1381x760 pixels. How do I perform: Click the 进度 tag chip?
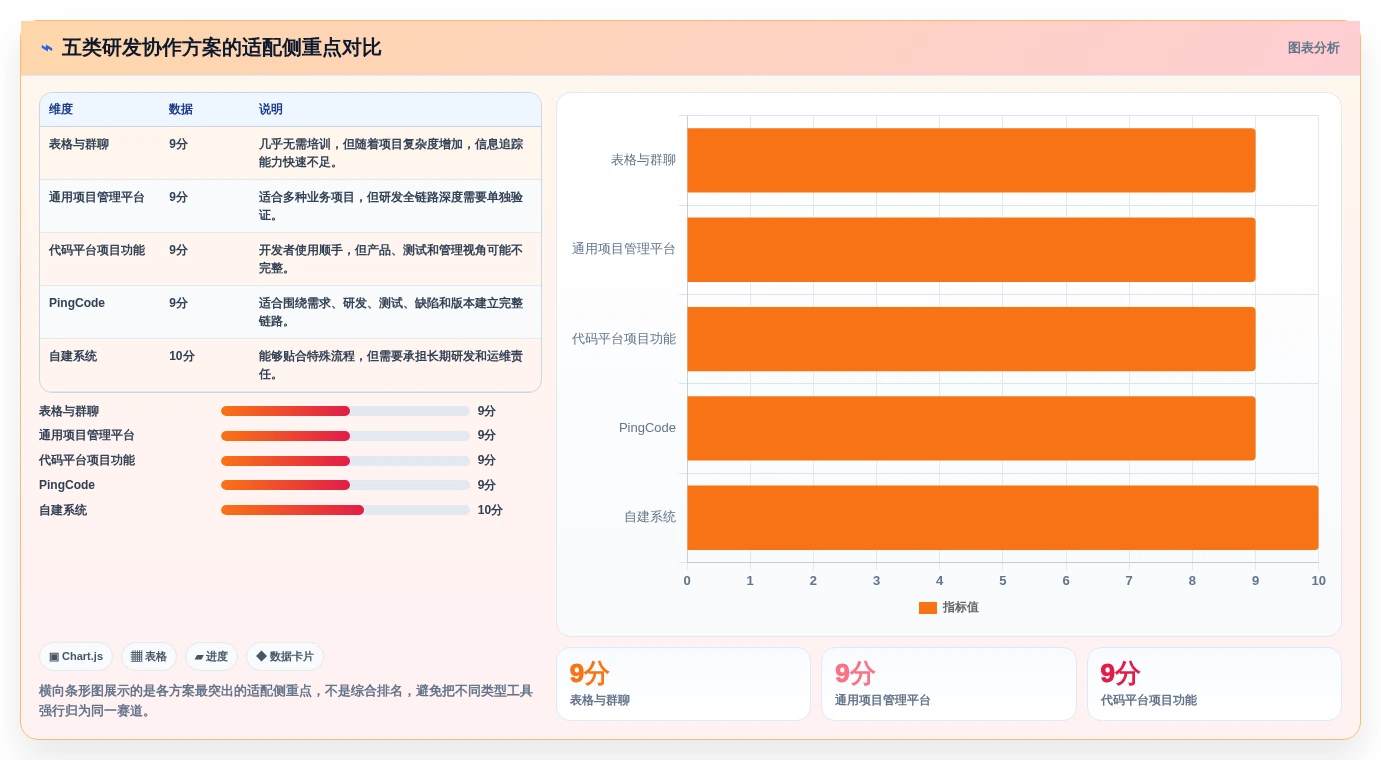coord(211,657)
